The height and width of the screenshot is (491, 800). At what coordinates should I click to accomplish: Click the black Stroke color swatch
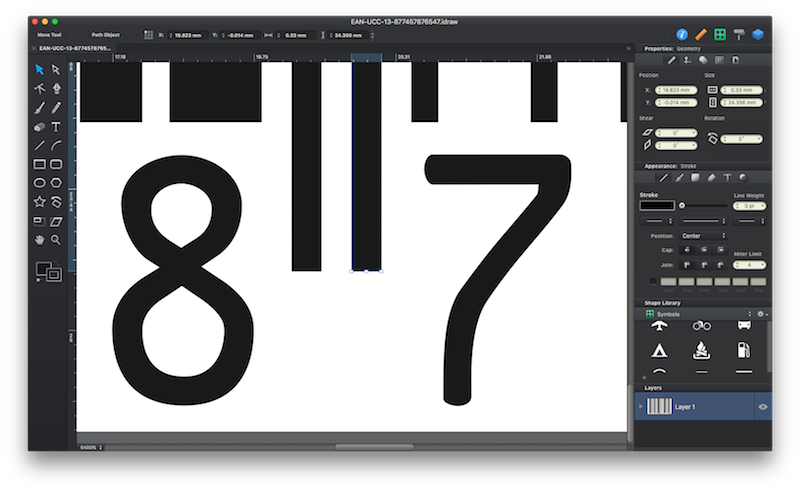(657, 205)
